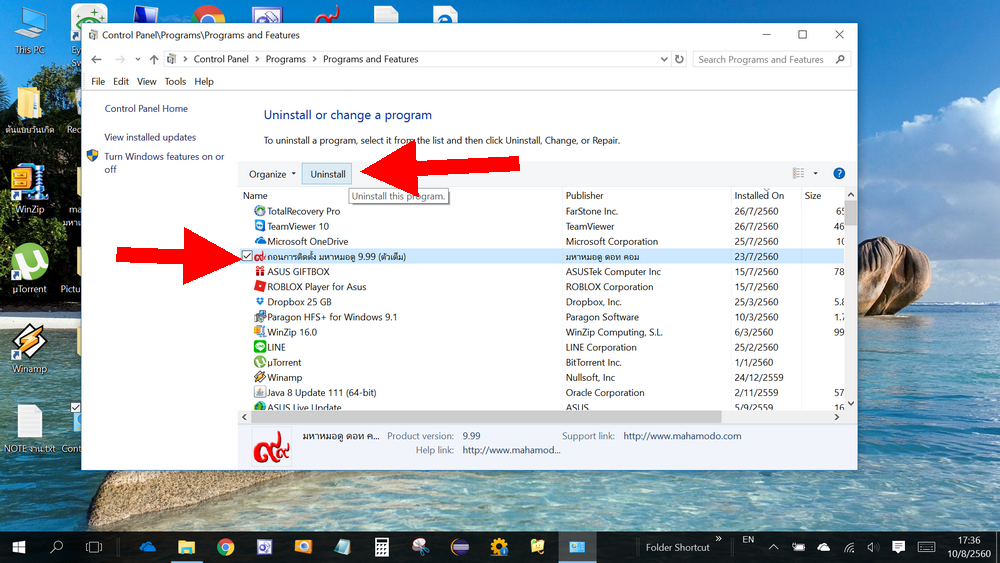Select This PC desktop icon

[x=30, y=31]
